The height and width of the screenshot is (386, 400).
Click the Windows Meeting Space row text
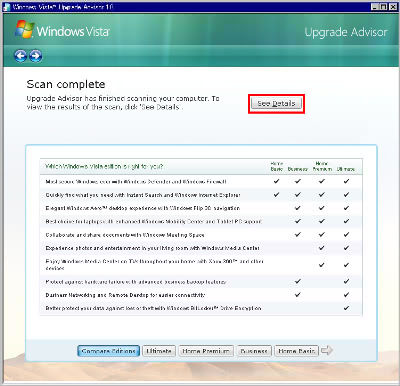click(x=125, y=235)
